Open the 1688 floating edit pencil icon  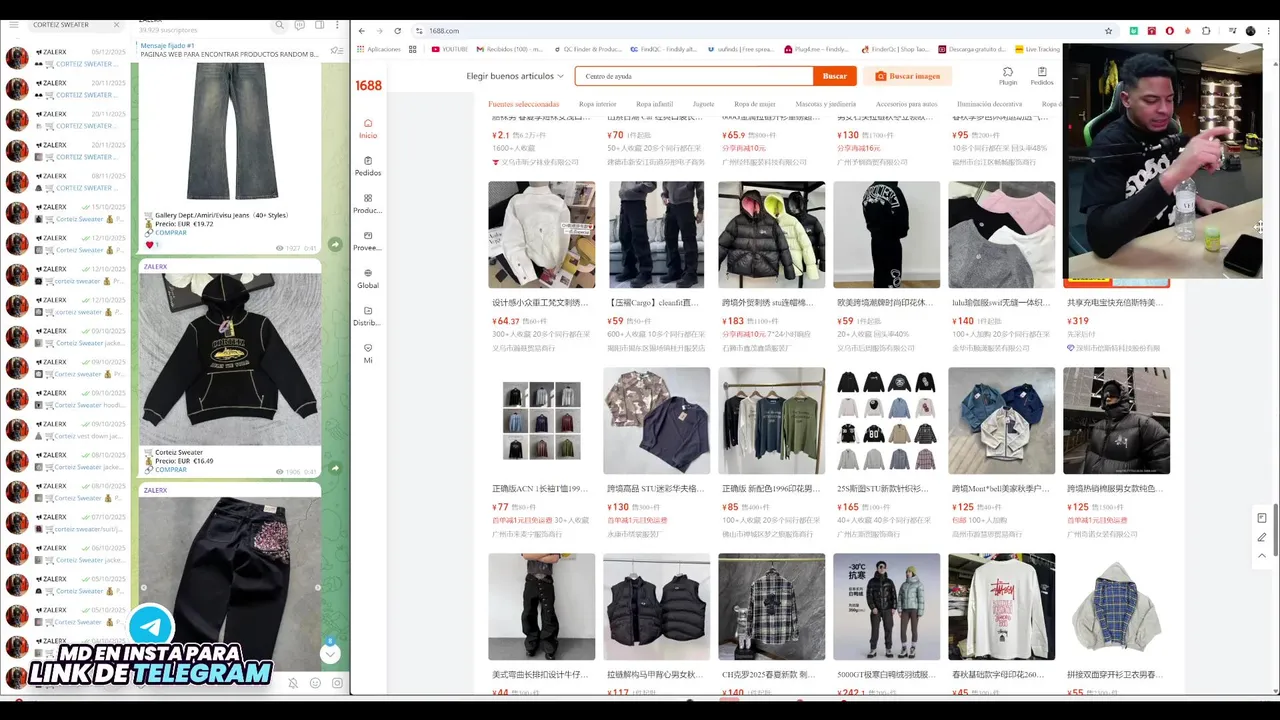pos(1262,537)
